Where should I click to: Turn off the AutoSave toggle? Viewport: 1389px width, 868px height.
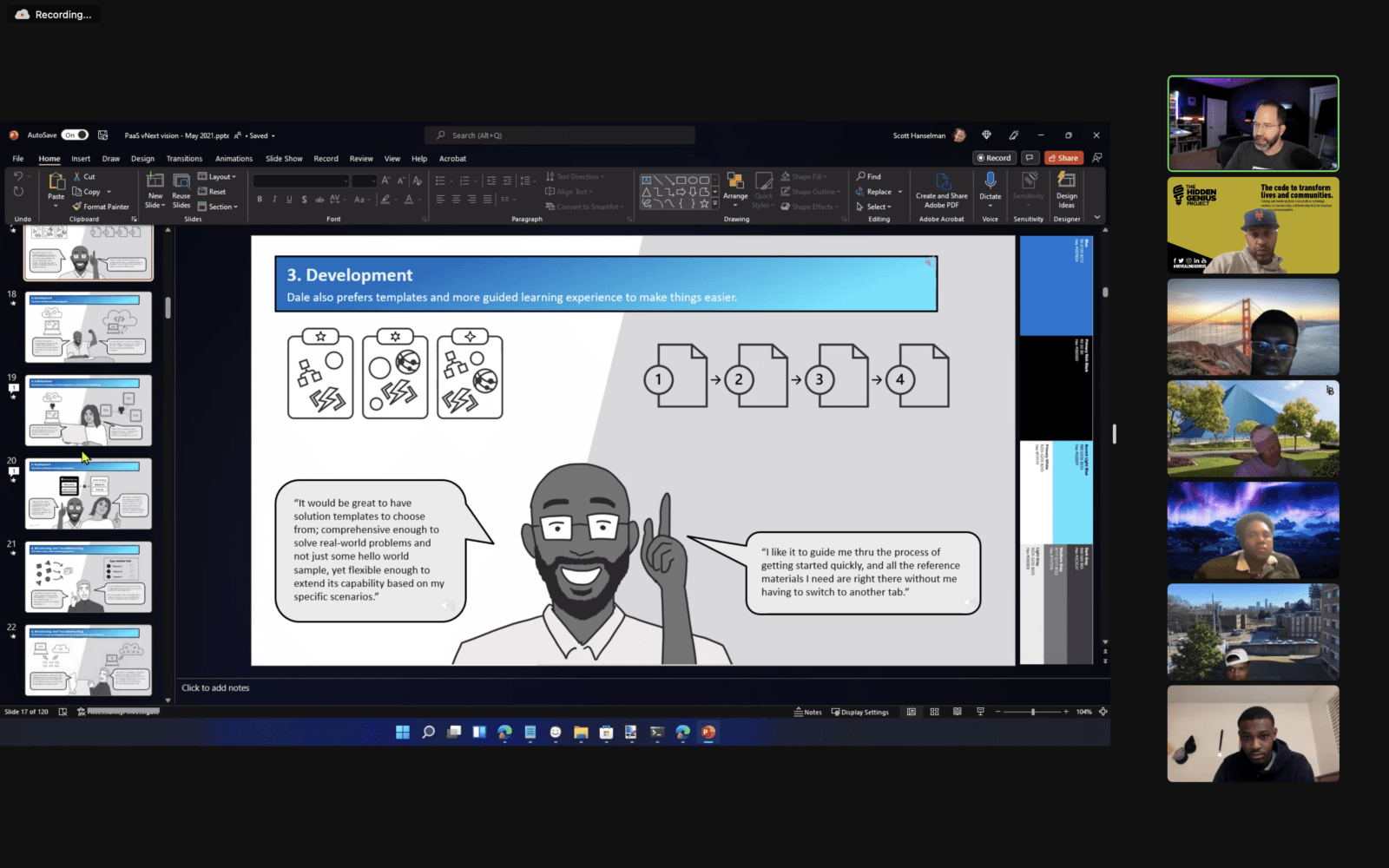[75, 135]
